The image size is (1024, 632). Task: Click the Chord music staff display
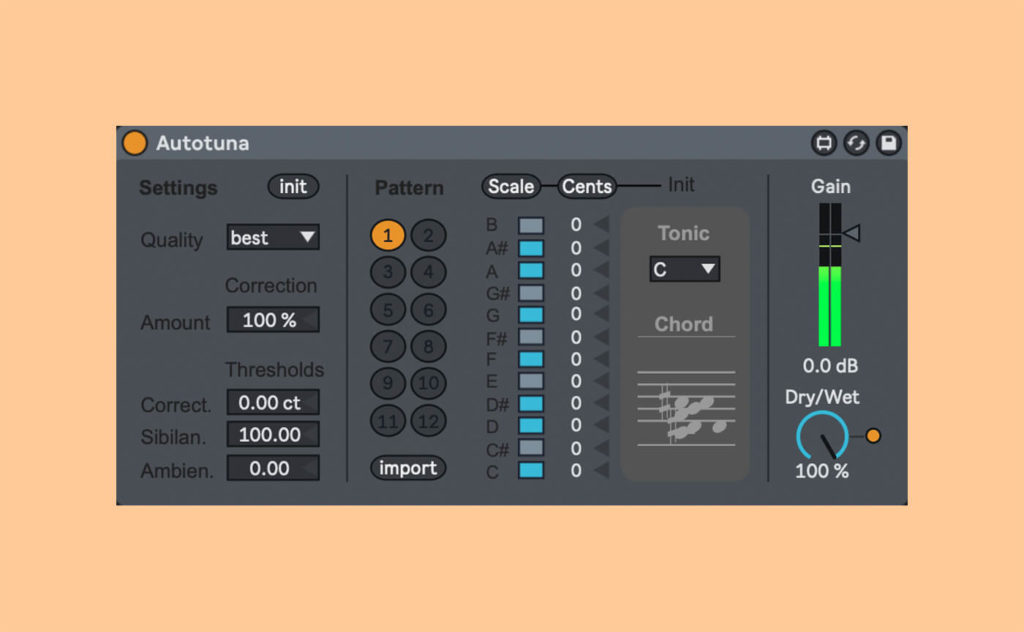click(x=686, y=409)
